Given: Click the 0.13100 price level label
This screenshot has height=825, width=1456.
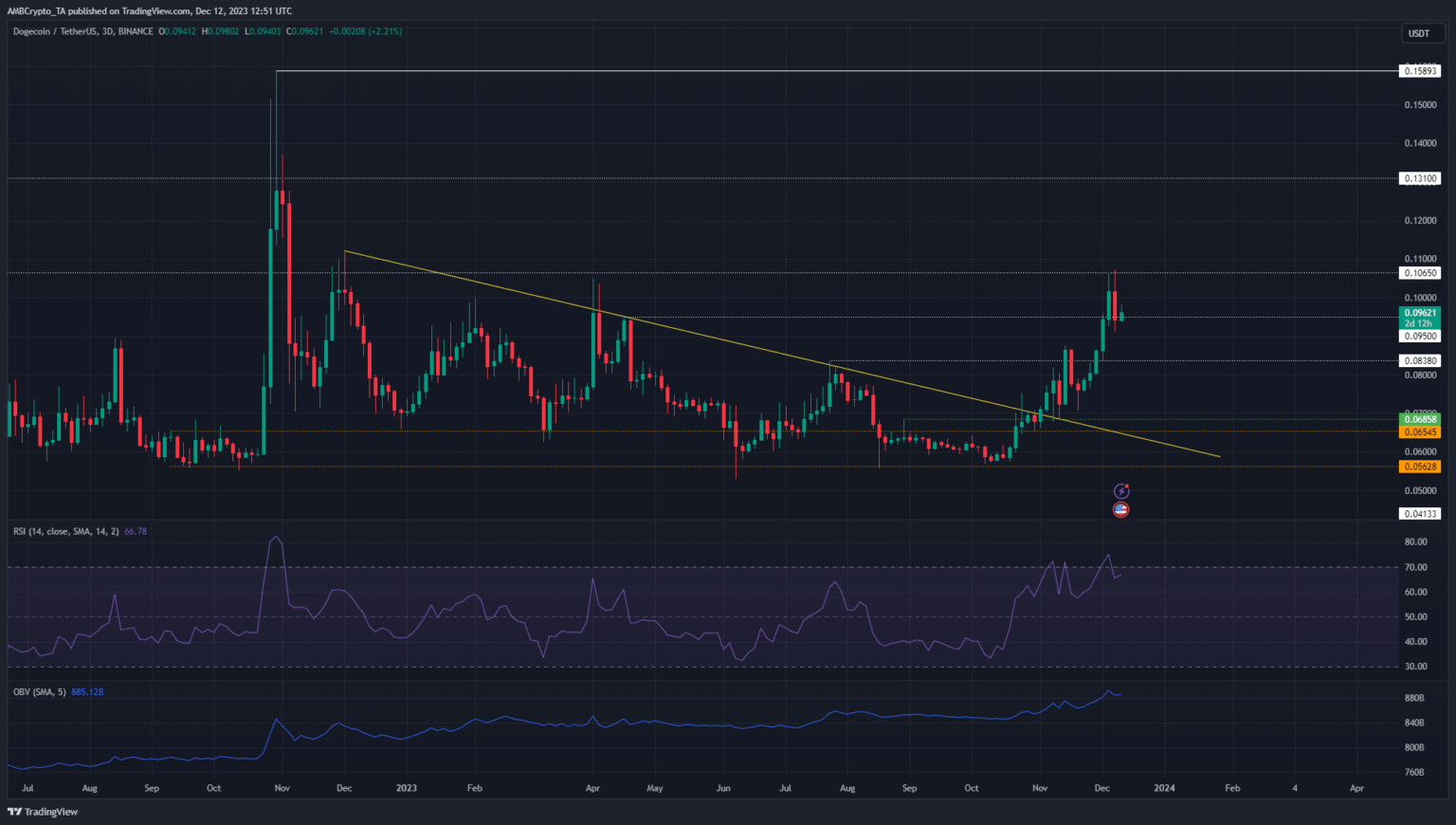Looking at the screenshot, I should click(1420, 178).
